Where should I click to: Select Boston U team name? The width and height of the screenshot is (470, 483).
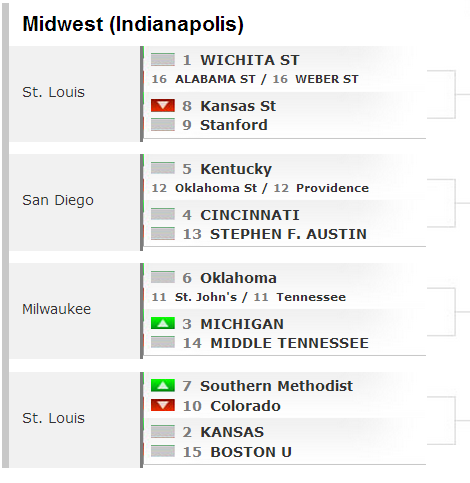(x=251, y=452)
